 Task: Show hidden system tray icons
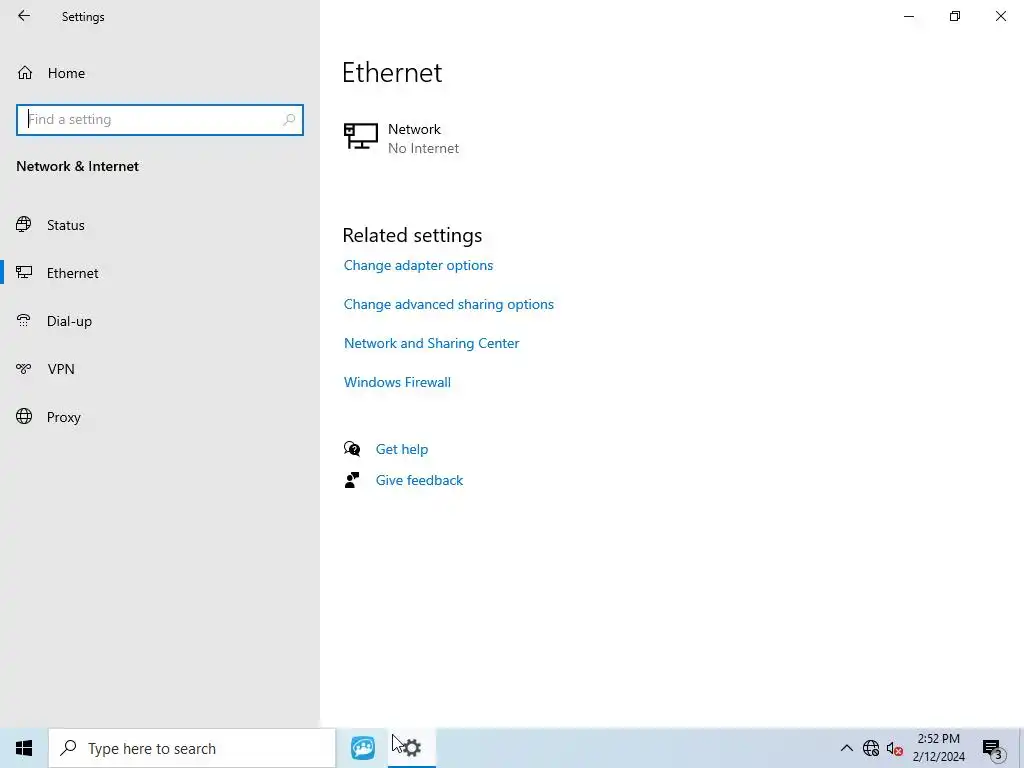coord(846,748)
